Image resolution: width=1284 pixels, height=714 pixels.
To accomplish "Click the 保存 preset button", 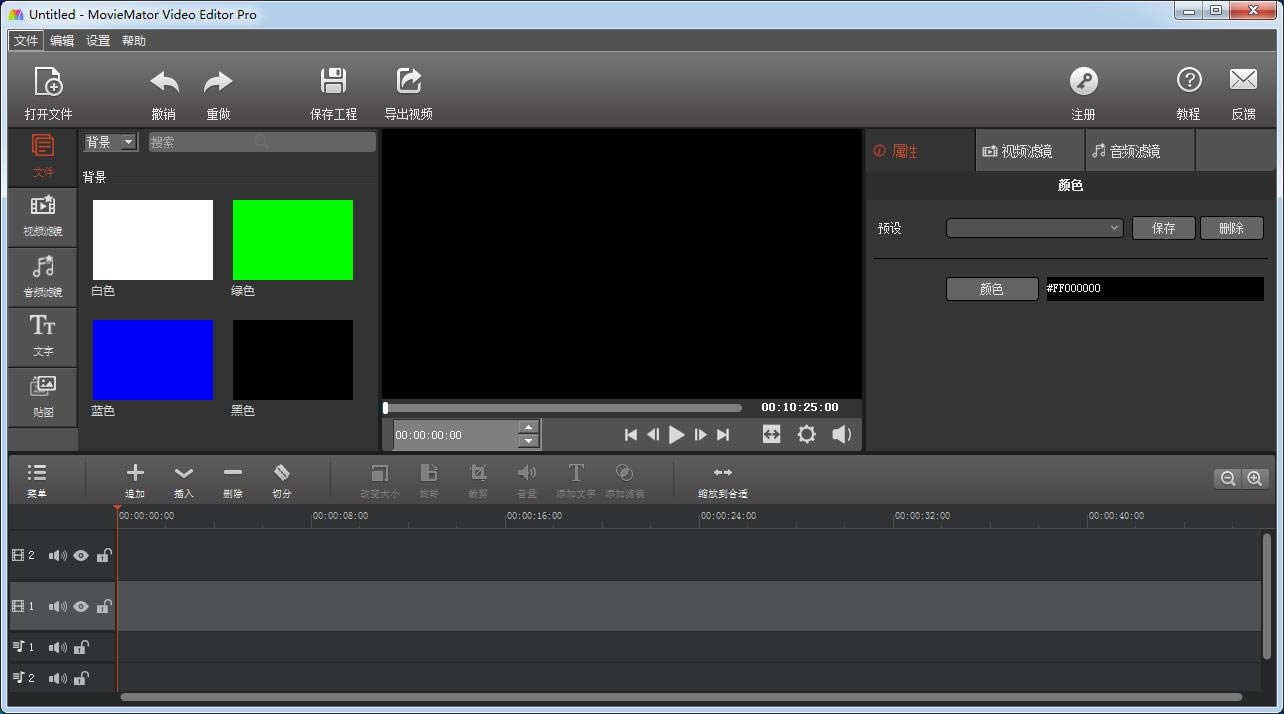I will tap(1164, 228).
